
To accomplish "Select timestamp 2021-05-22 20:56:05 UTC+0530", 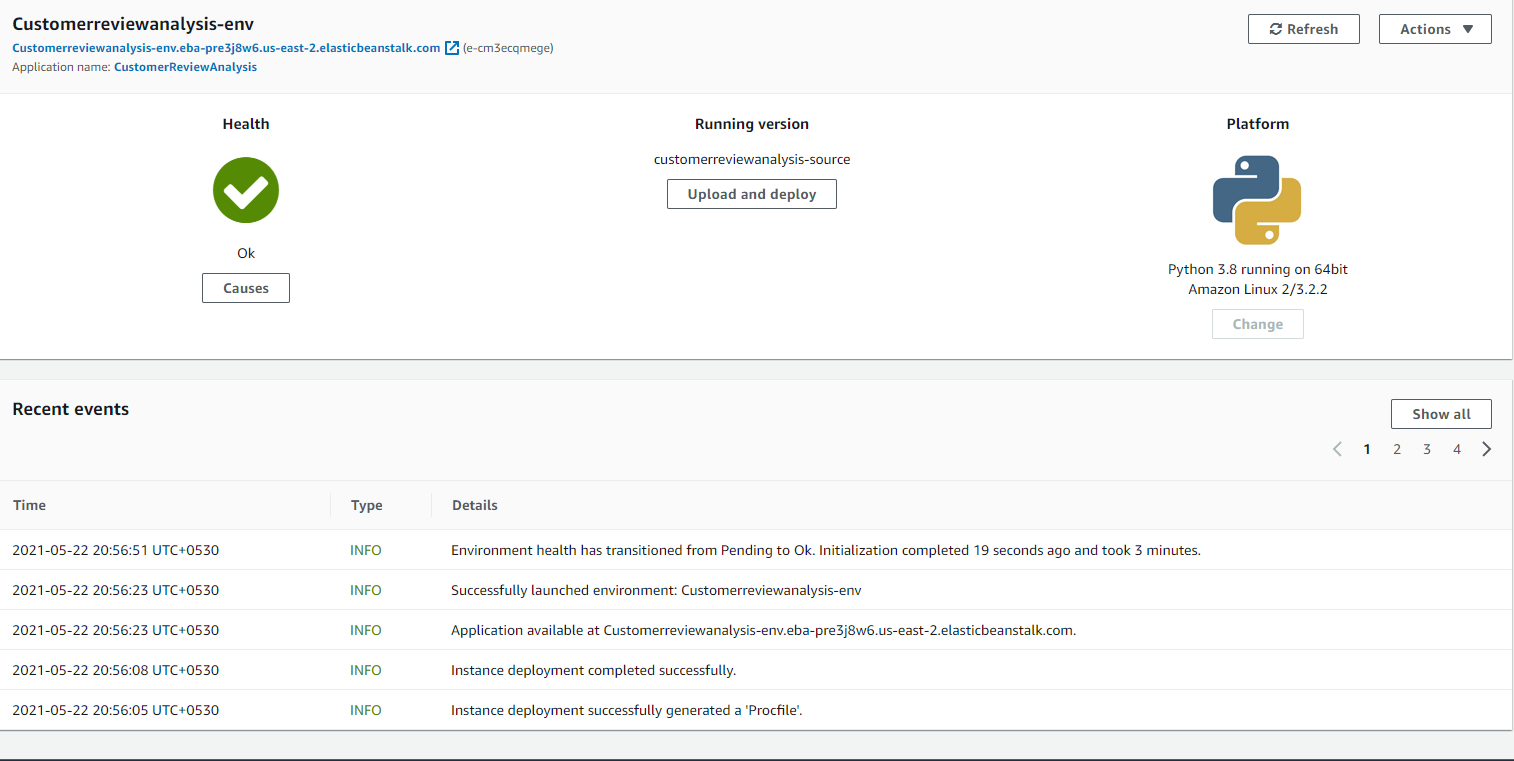I will 115,710.
